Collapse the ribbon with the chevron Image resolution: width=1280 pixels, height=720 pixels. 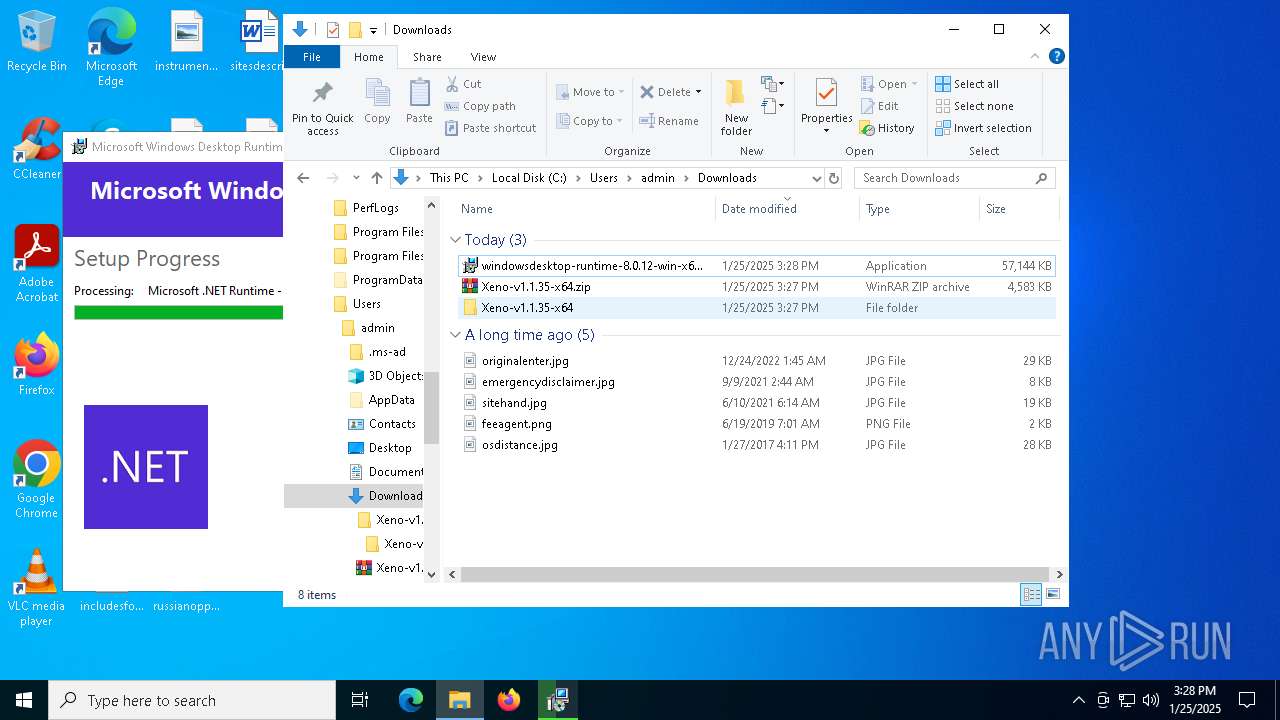pos(1035,57)
